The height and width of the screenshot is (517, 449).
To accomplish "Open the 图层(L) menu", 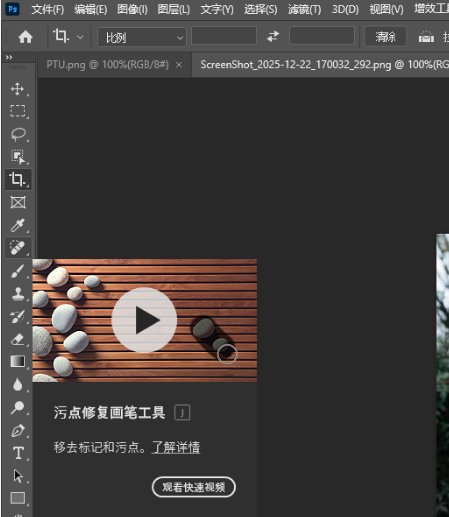I will (174, 9).
